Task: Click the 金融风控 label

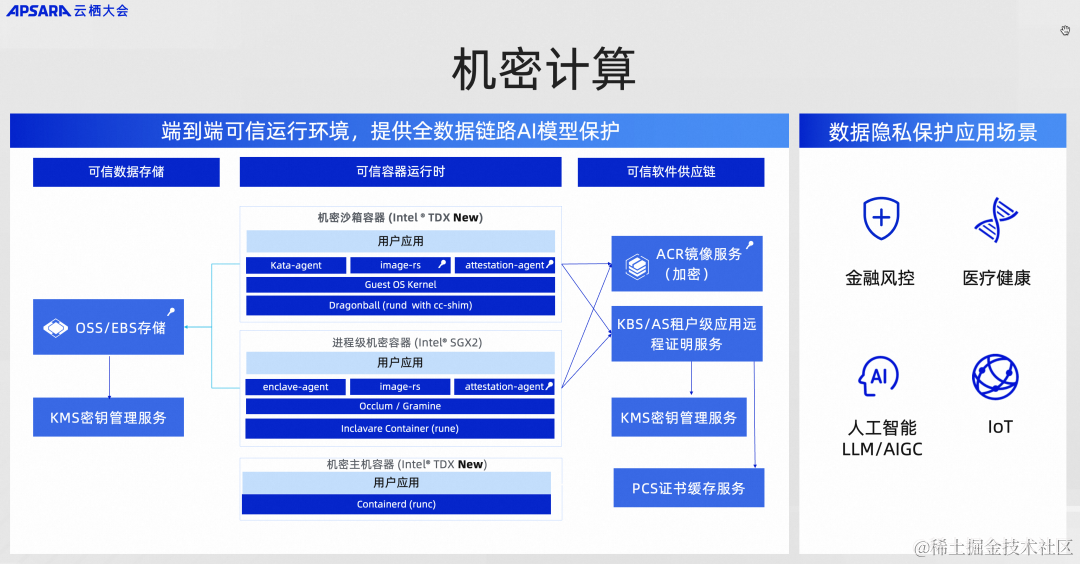Action: (x=880, y=278)
